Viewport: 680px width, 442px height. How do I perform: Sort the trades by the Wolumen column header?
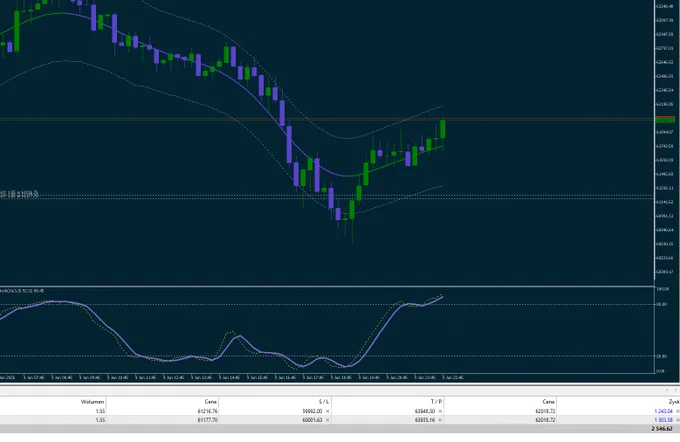[92, 402]
